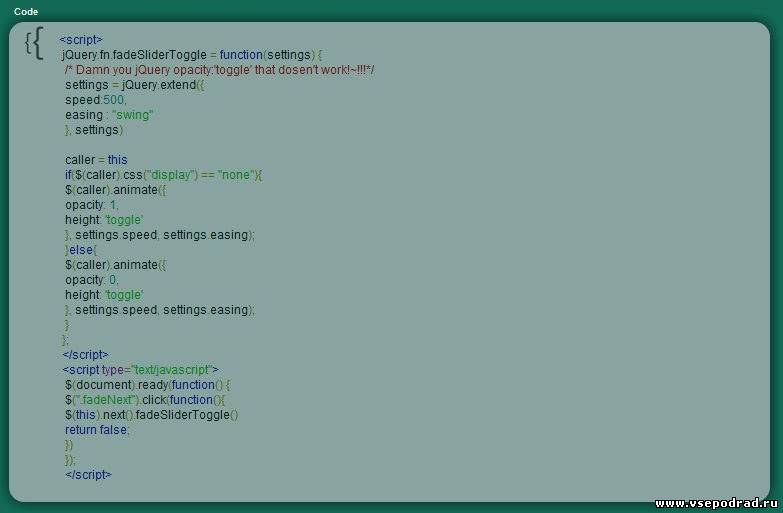783x513 pixels.
Task: Click the final closing </script> tag
Action: pyautogui.click(x=88, y=475)
